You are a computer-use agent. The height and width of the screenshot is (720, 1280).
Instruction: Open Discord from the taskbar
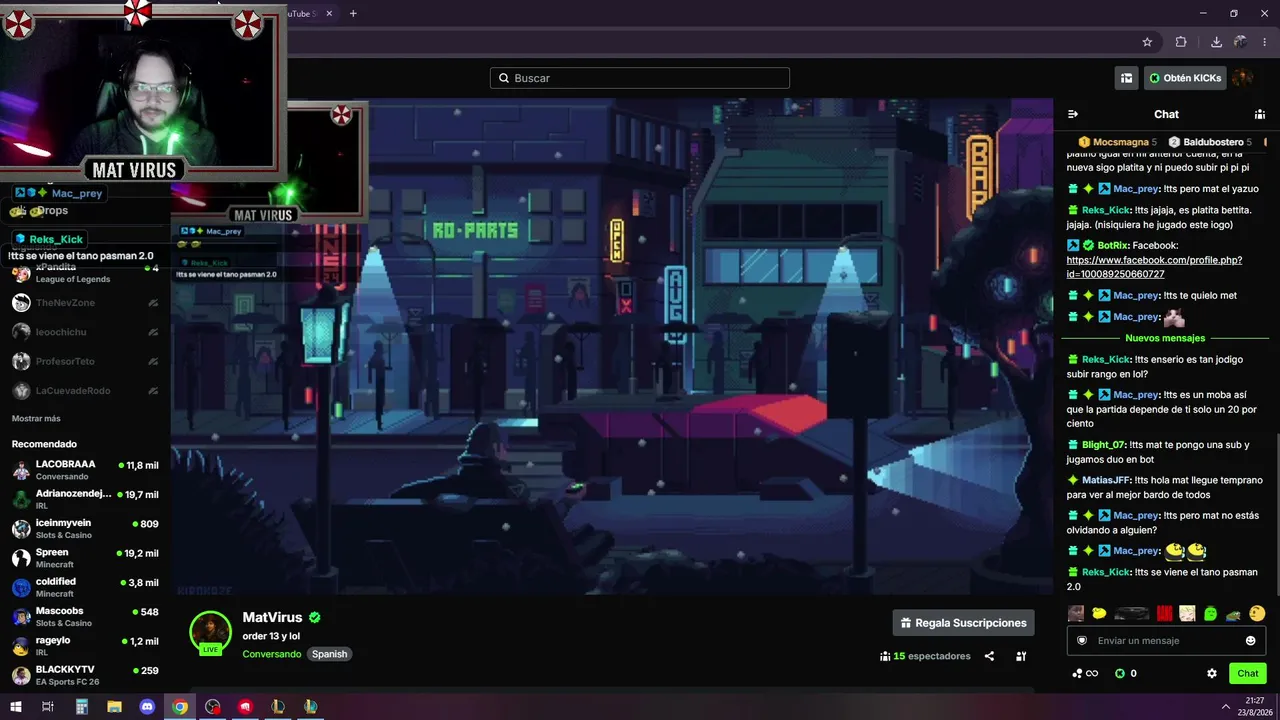click(x=147, y=707)
